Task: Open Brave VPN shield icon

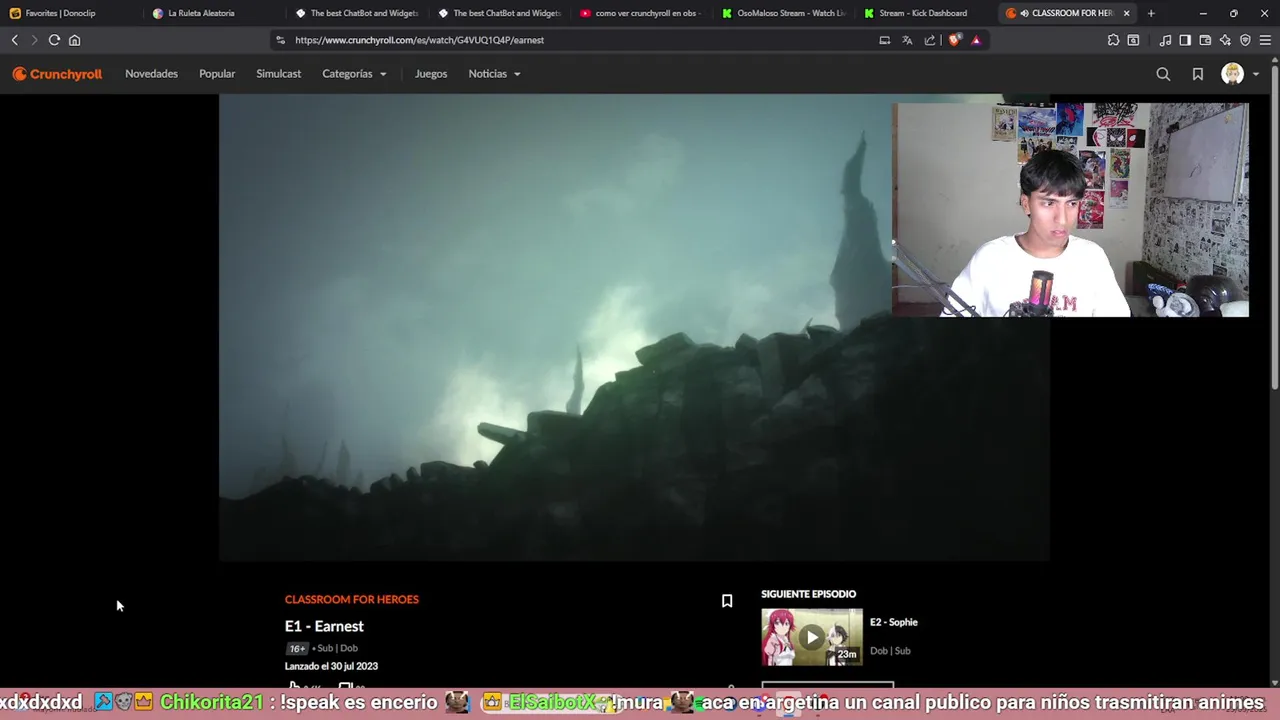Action: (1245, 40)
